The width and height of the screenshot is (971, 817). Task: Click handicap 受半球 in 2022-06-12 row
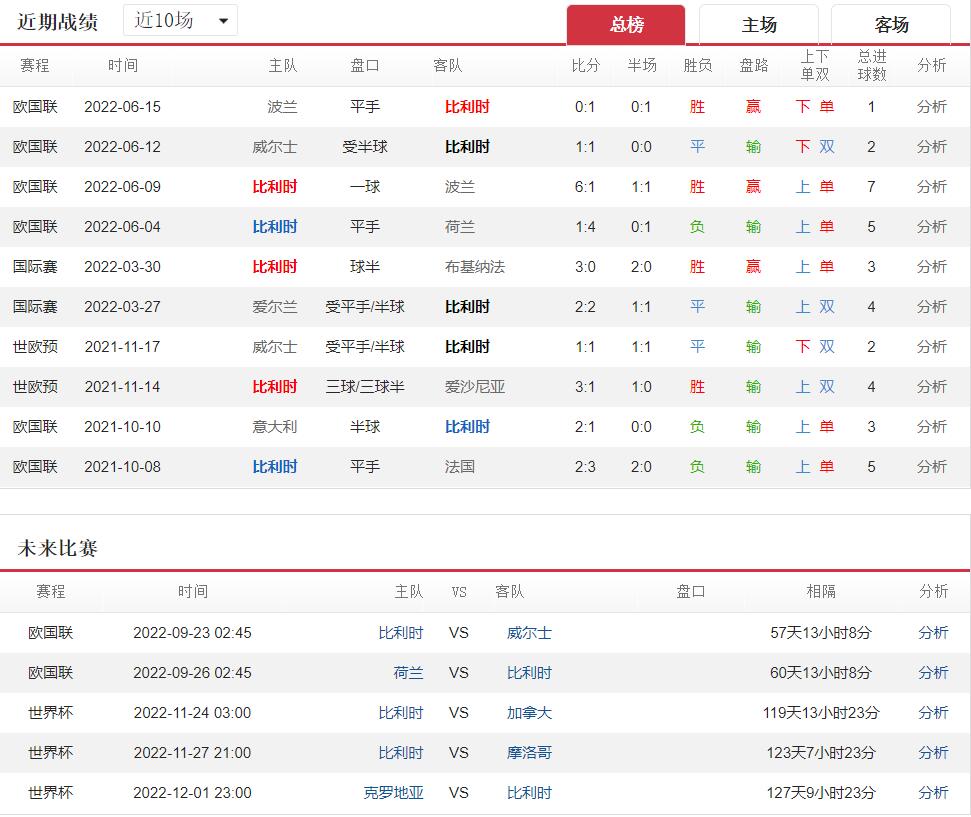click(365, 147)
